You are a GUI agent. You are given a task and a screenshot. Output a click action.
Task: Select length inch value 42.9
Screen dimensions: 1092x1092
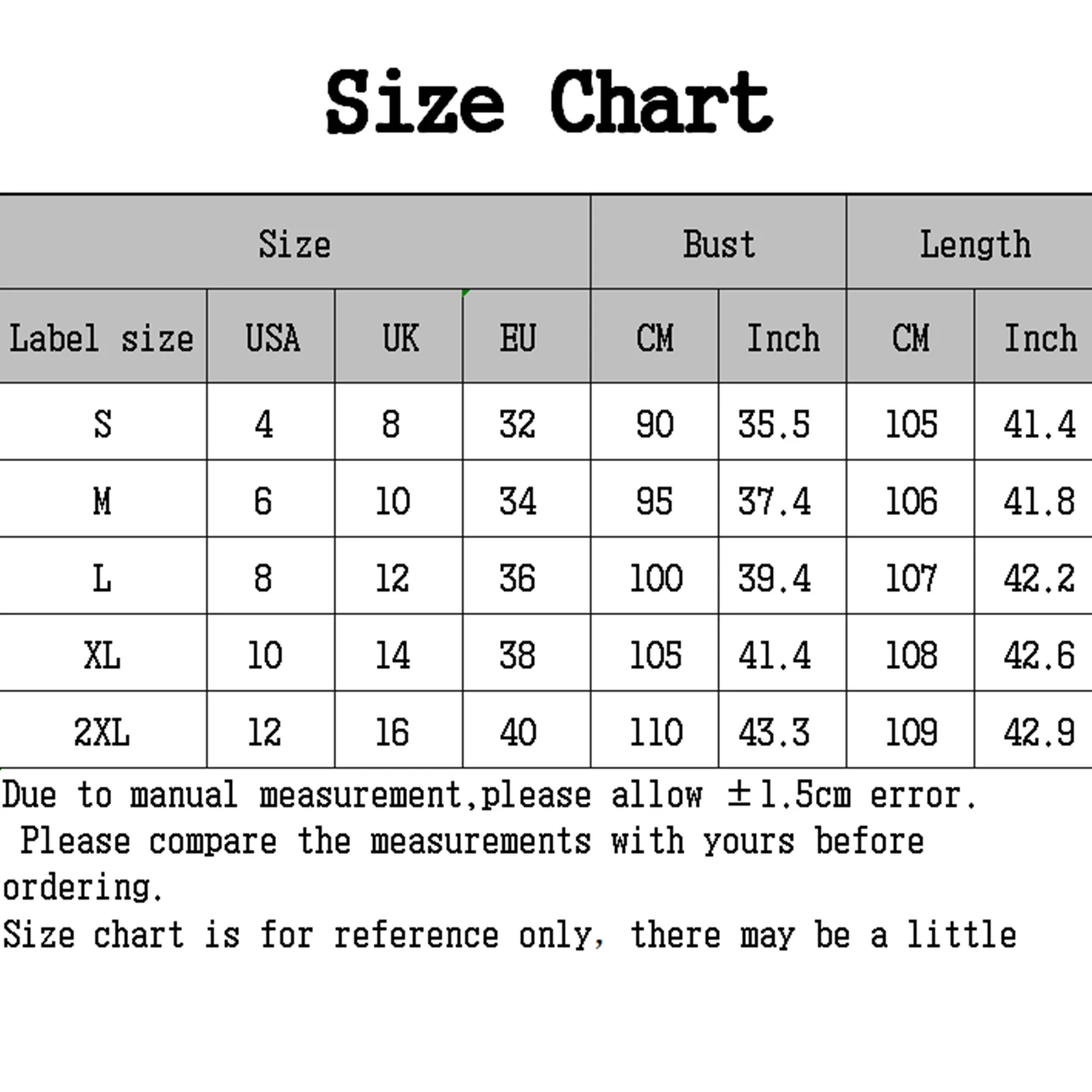1039,732
